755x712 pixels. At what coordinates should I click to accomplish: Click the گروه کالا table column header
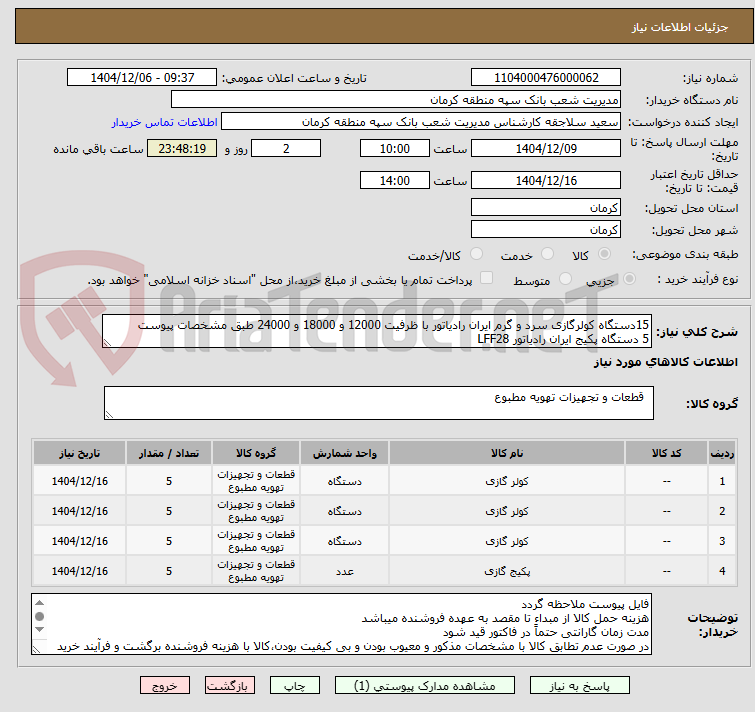pos(256,453)
